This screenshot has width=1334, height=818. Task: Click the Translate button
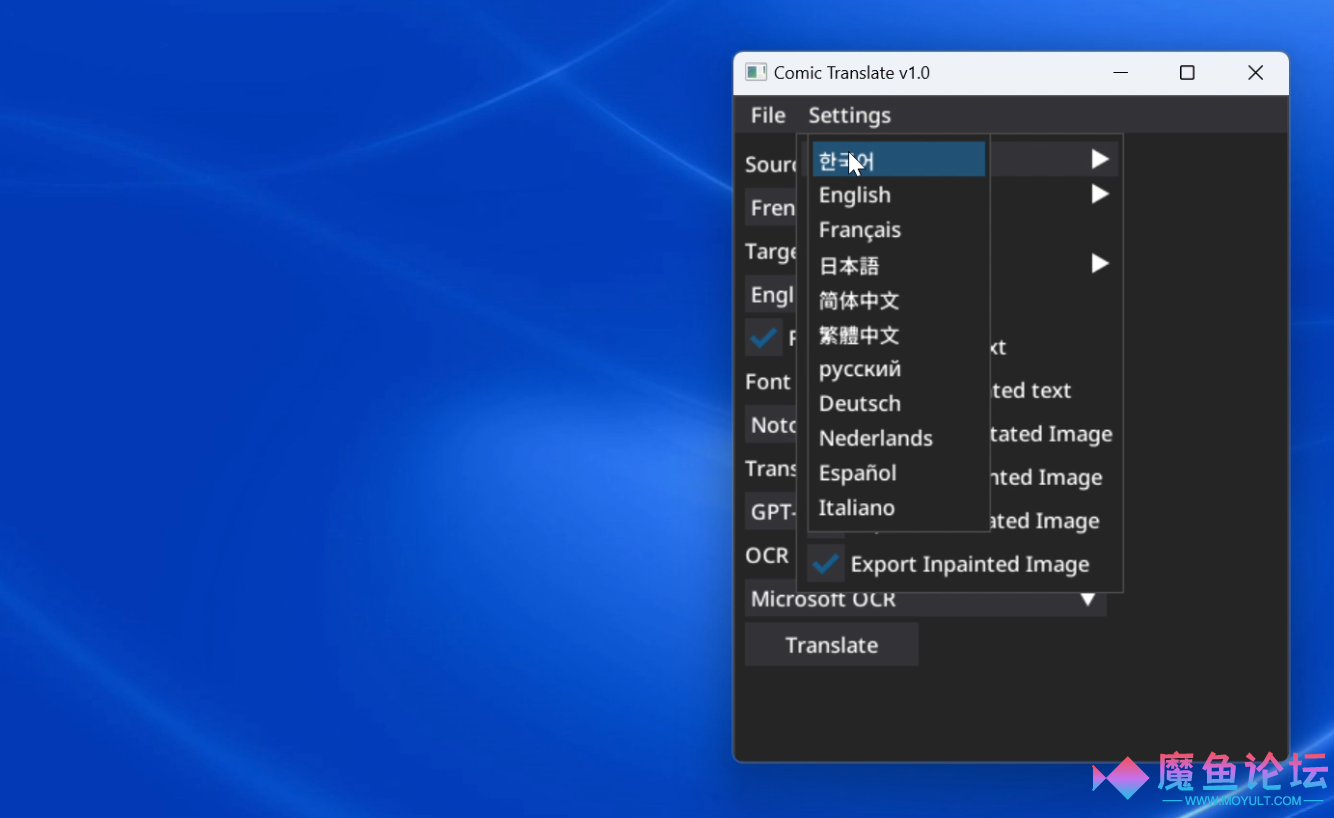tap(831, 645)
